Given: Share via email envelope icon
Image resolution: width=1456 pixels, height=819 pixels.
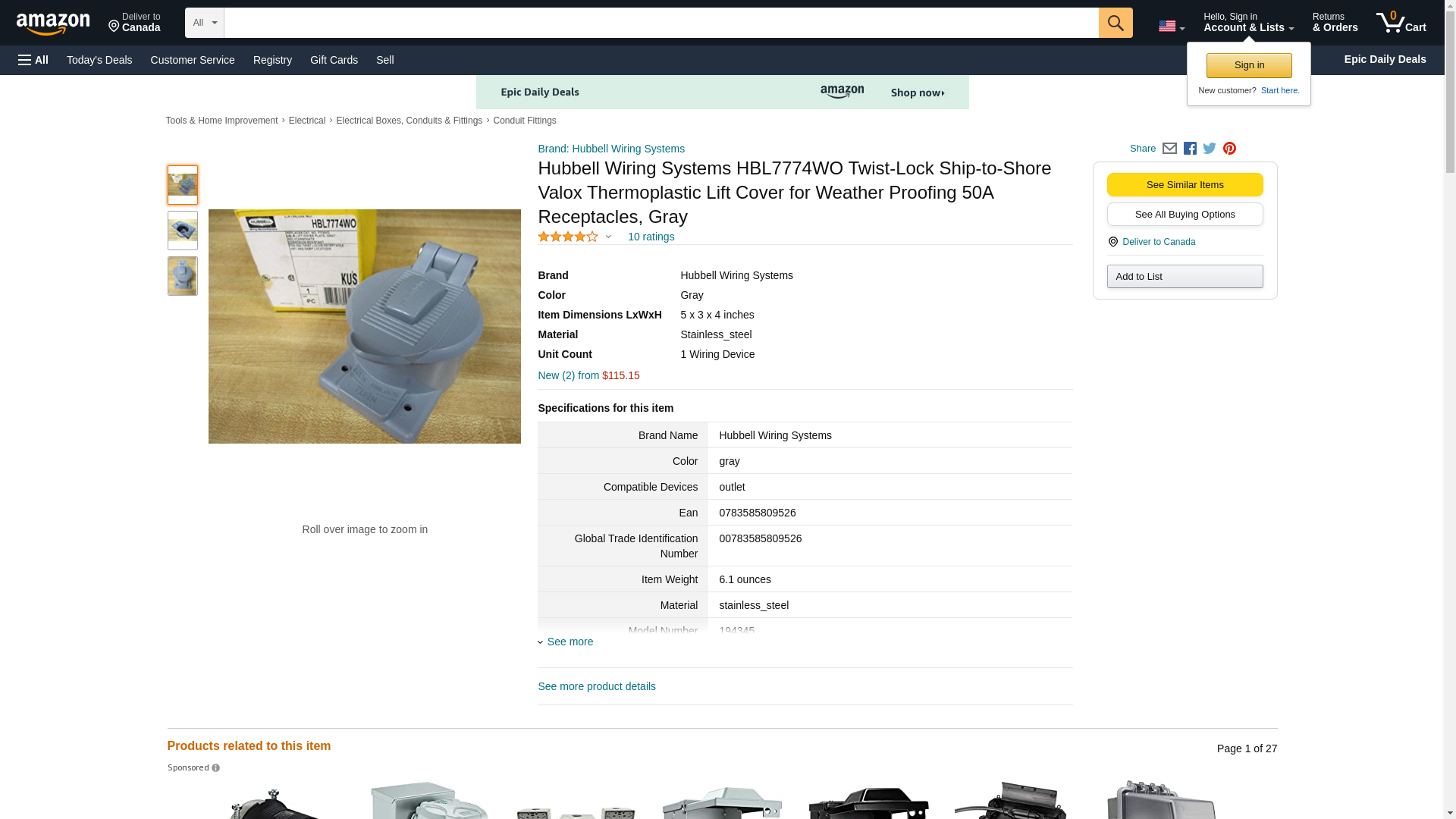Looking at the screenshot, I should point(1169,149).
